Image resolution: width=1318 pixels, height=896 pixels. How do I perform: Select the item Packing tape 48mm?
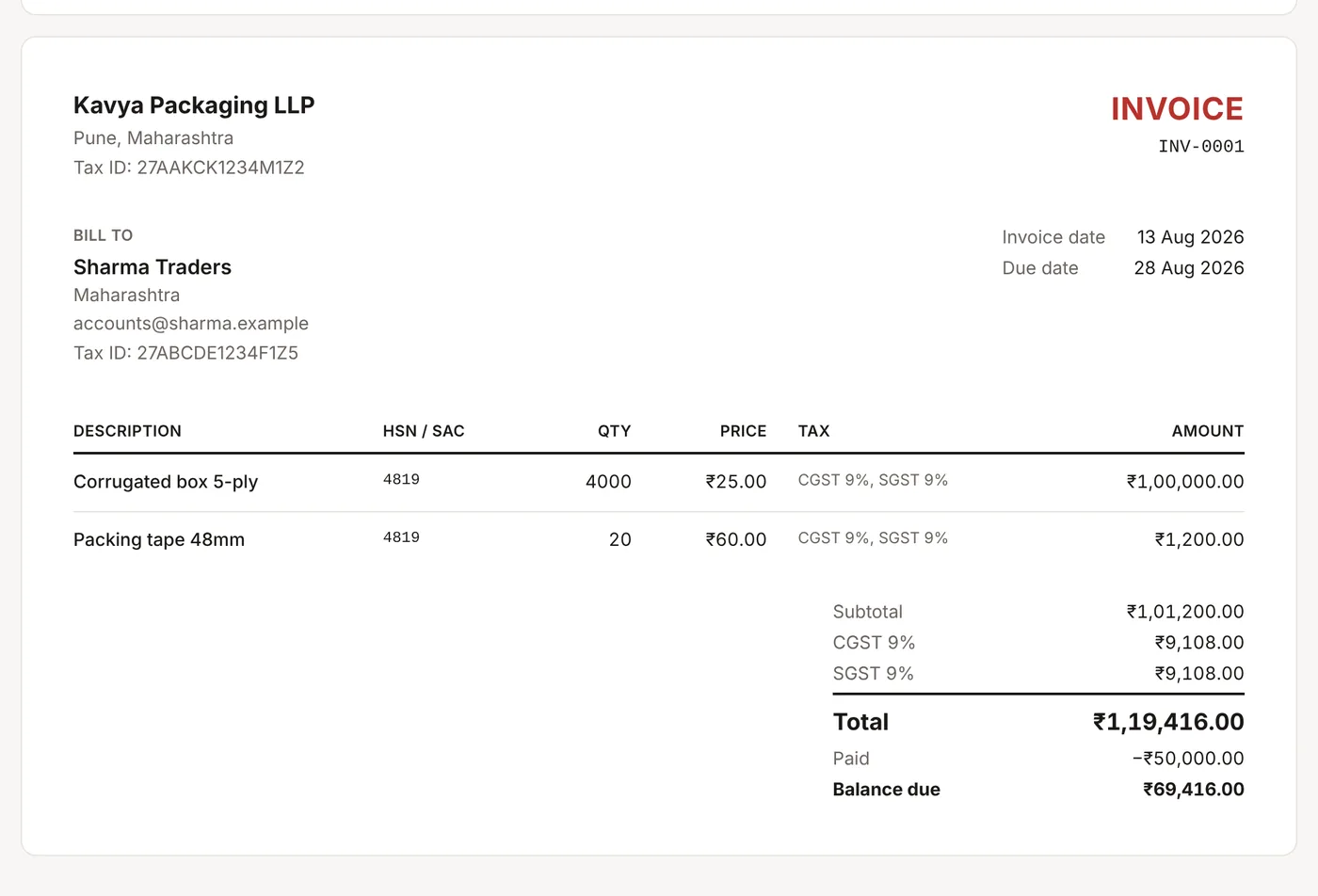pos(159,540)
